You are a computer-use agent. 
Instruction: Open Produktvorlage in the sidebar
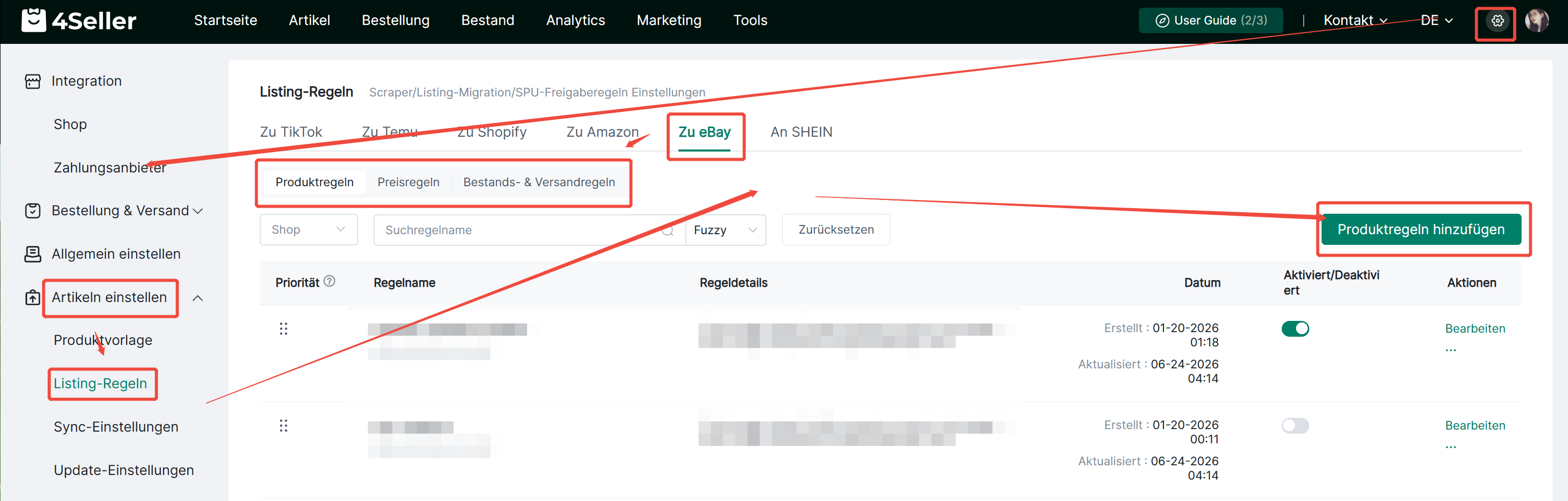(x=103, y=340)
